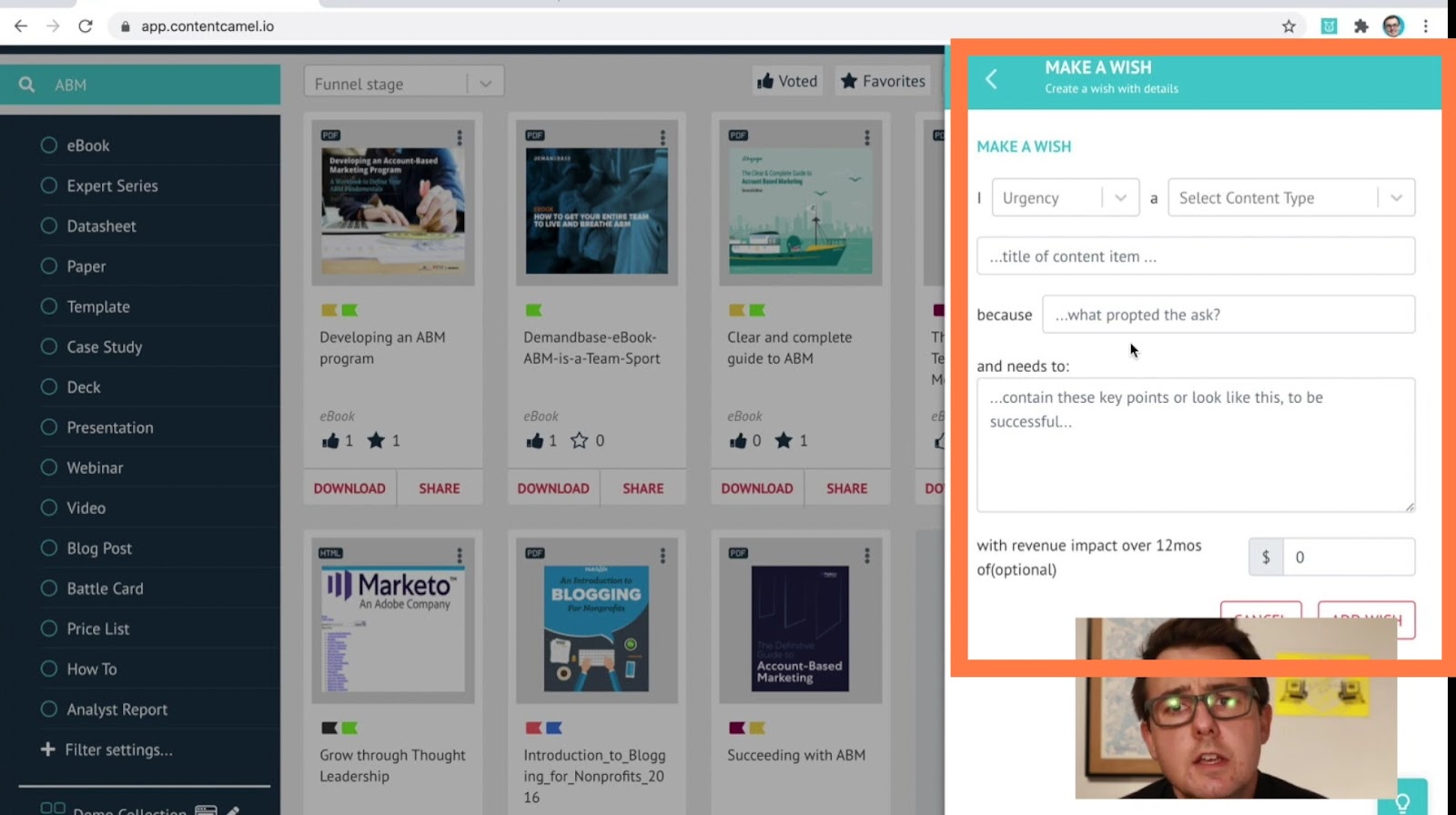Select the eBook filter radio

coord(49,146)
